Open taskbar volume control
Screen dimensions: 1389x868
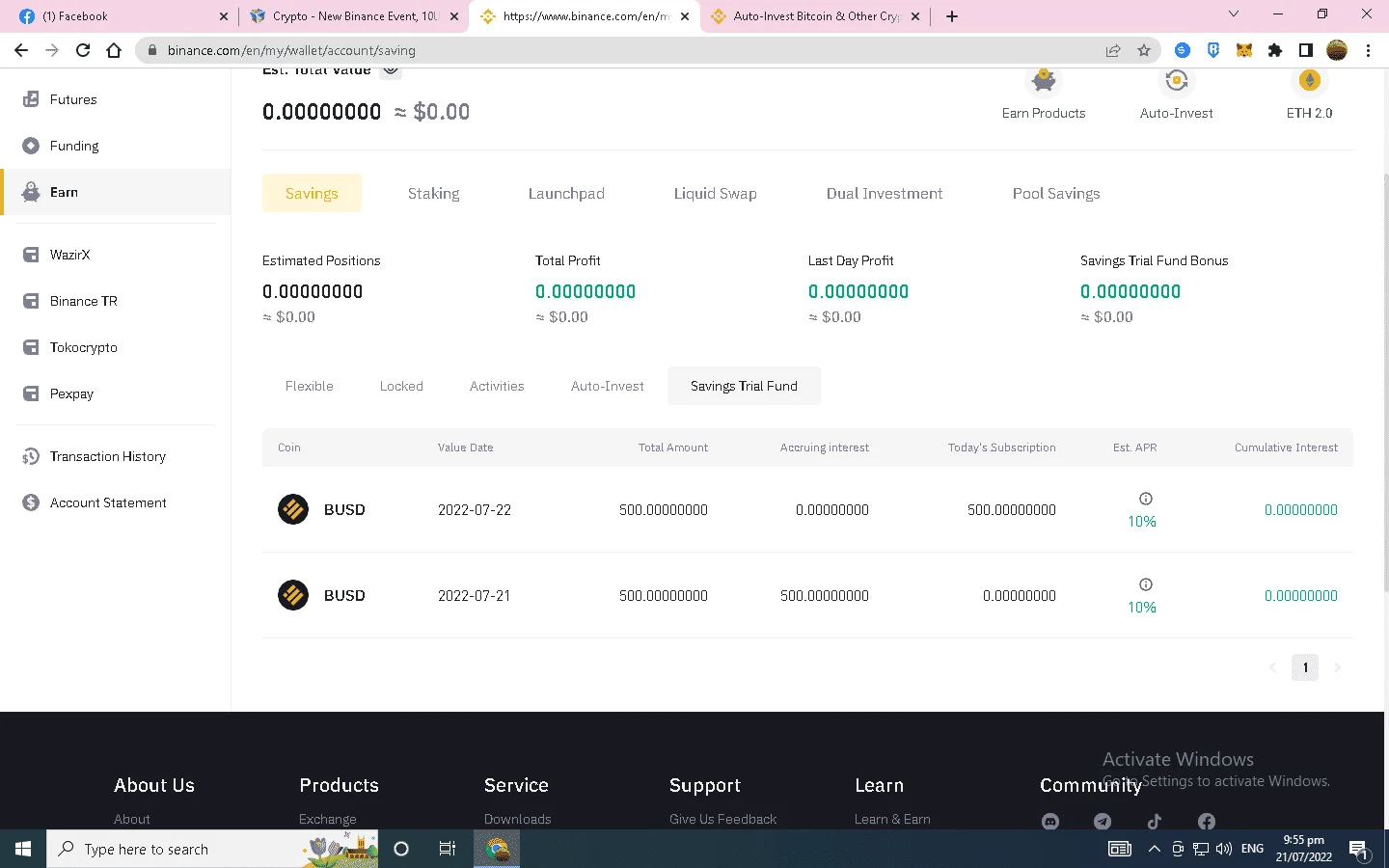point(1224,849)
